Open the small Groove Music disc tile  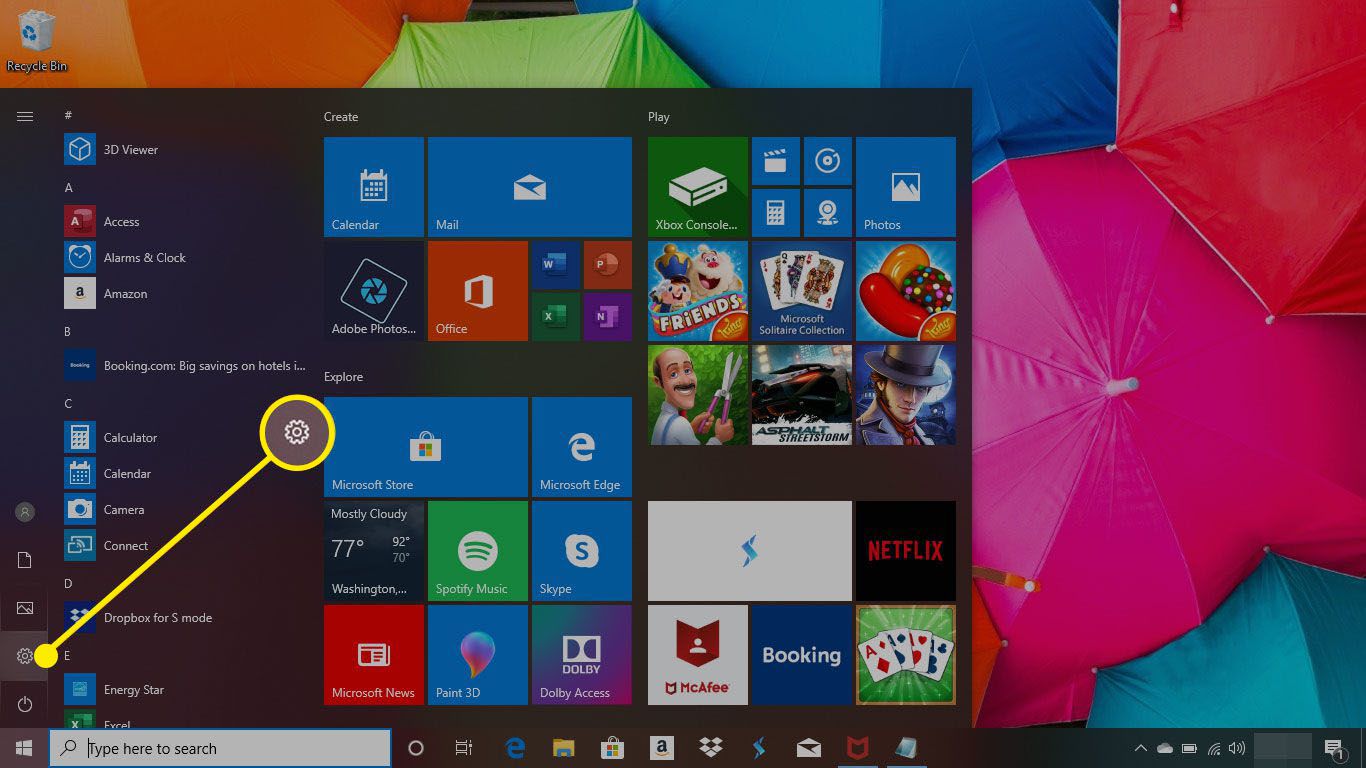[x=827, y=160]
